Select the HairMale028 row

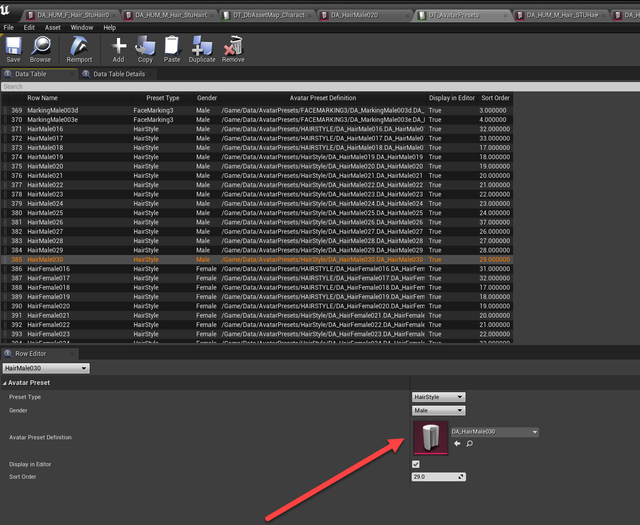coord(257,241)
